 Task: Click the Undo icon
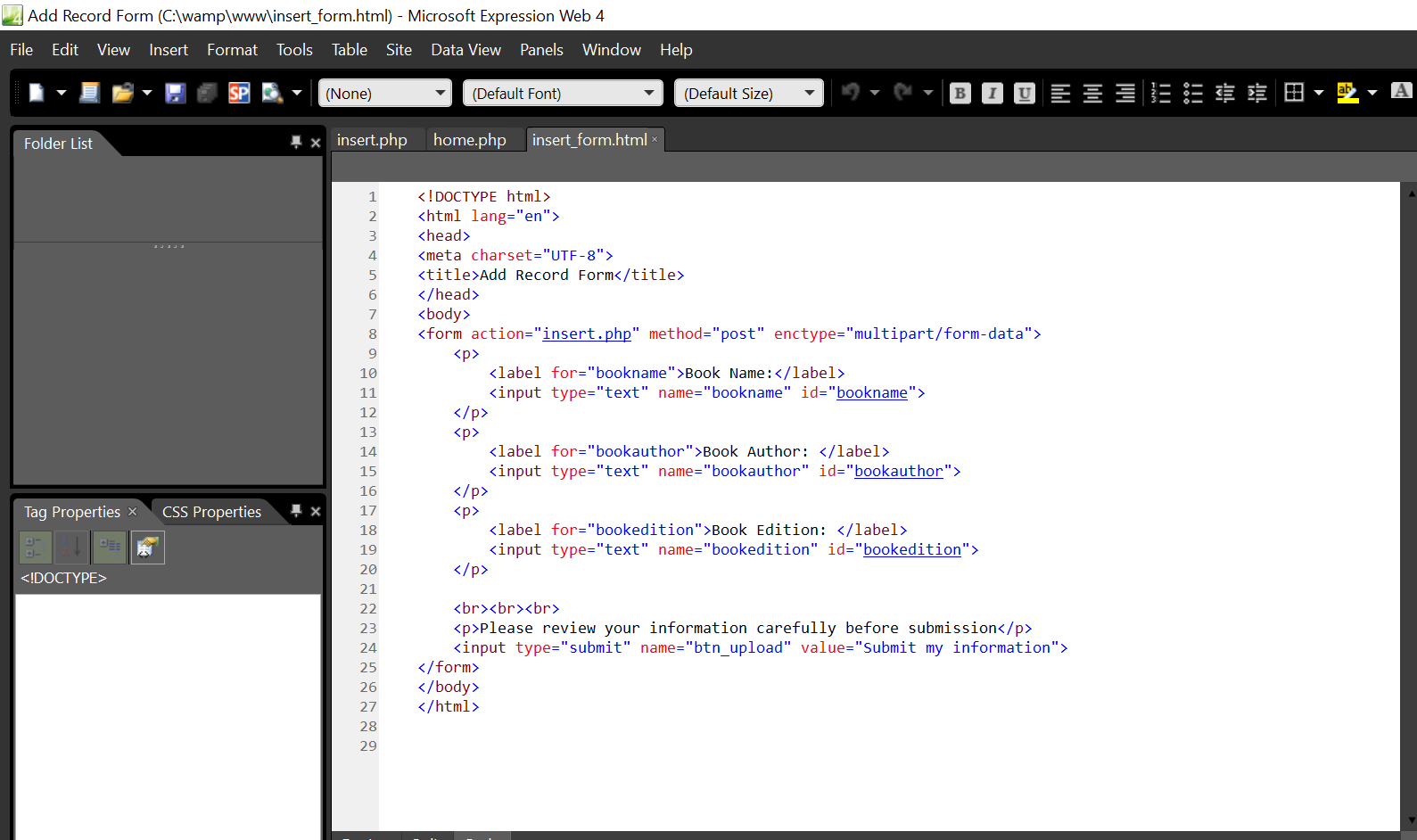coord(851,93)
